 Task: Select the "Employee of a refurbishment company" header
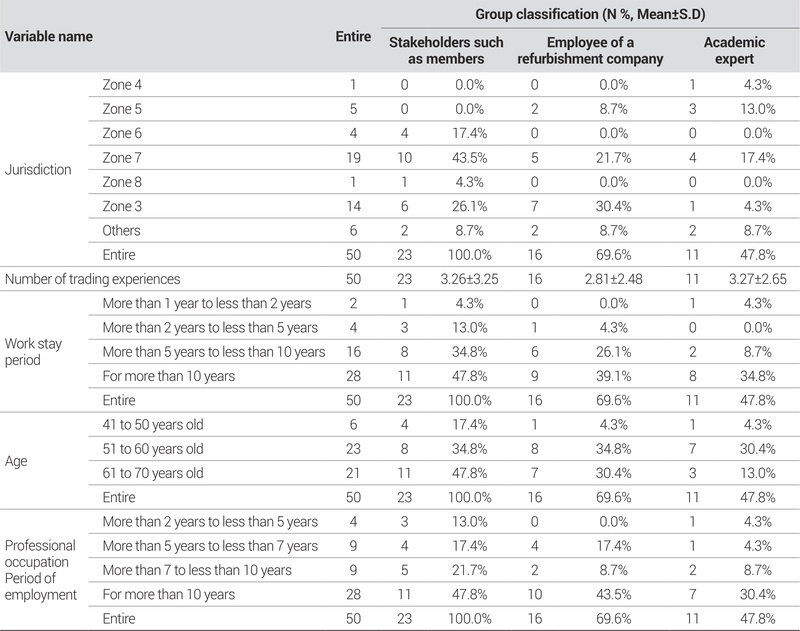[591, 51]
